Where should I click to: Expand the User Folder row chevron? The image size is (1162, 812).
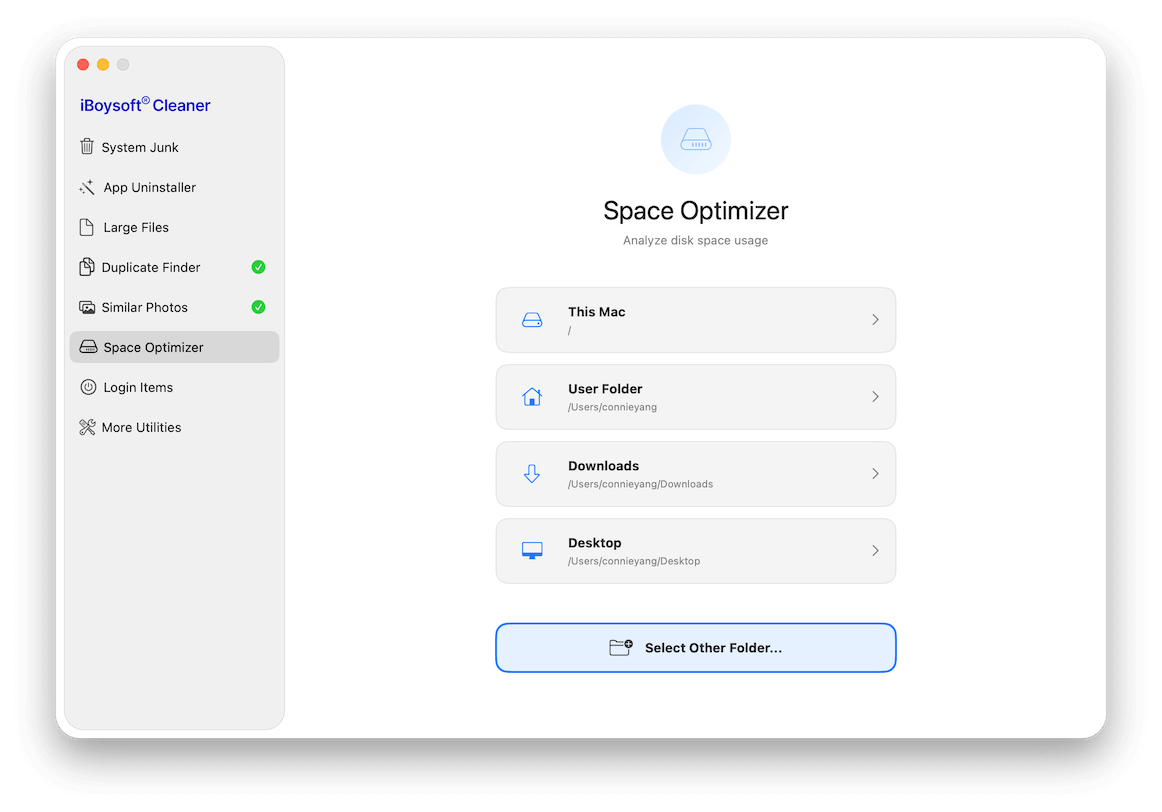pos(875,396)
